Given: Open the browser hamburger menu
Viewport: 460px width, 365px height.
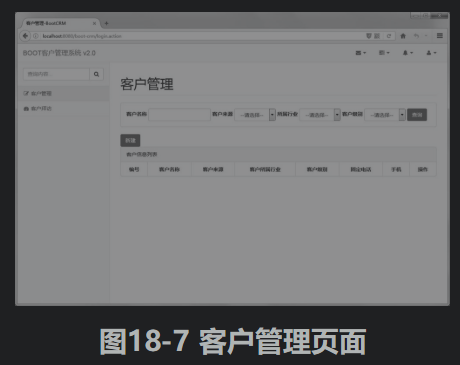Looking at the screenshot, I should (x=440, y=36).
